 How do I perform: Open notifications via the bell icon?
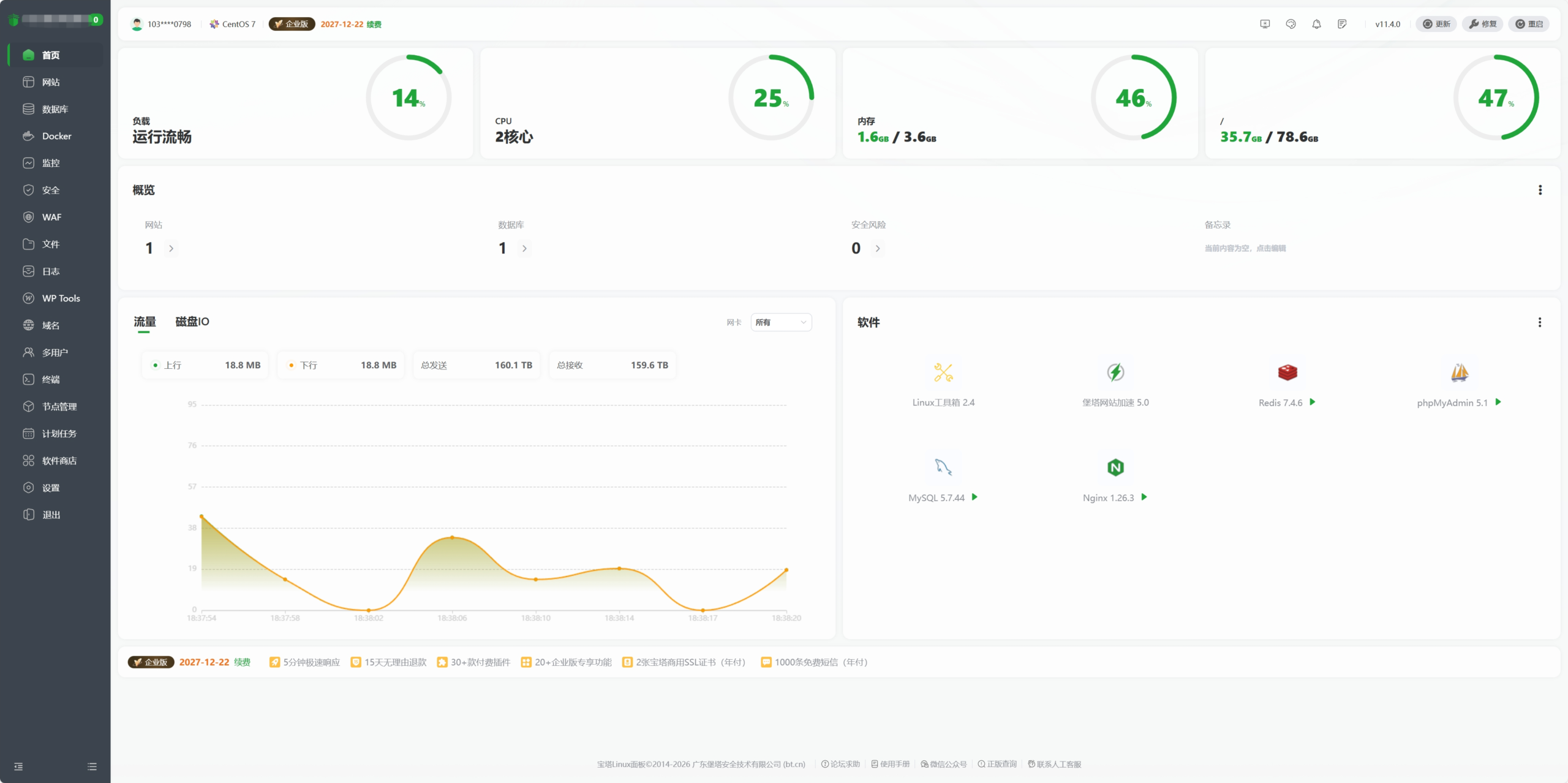pyautogui.click(x=1316, y=24)
